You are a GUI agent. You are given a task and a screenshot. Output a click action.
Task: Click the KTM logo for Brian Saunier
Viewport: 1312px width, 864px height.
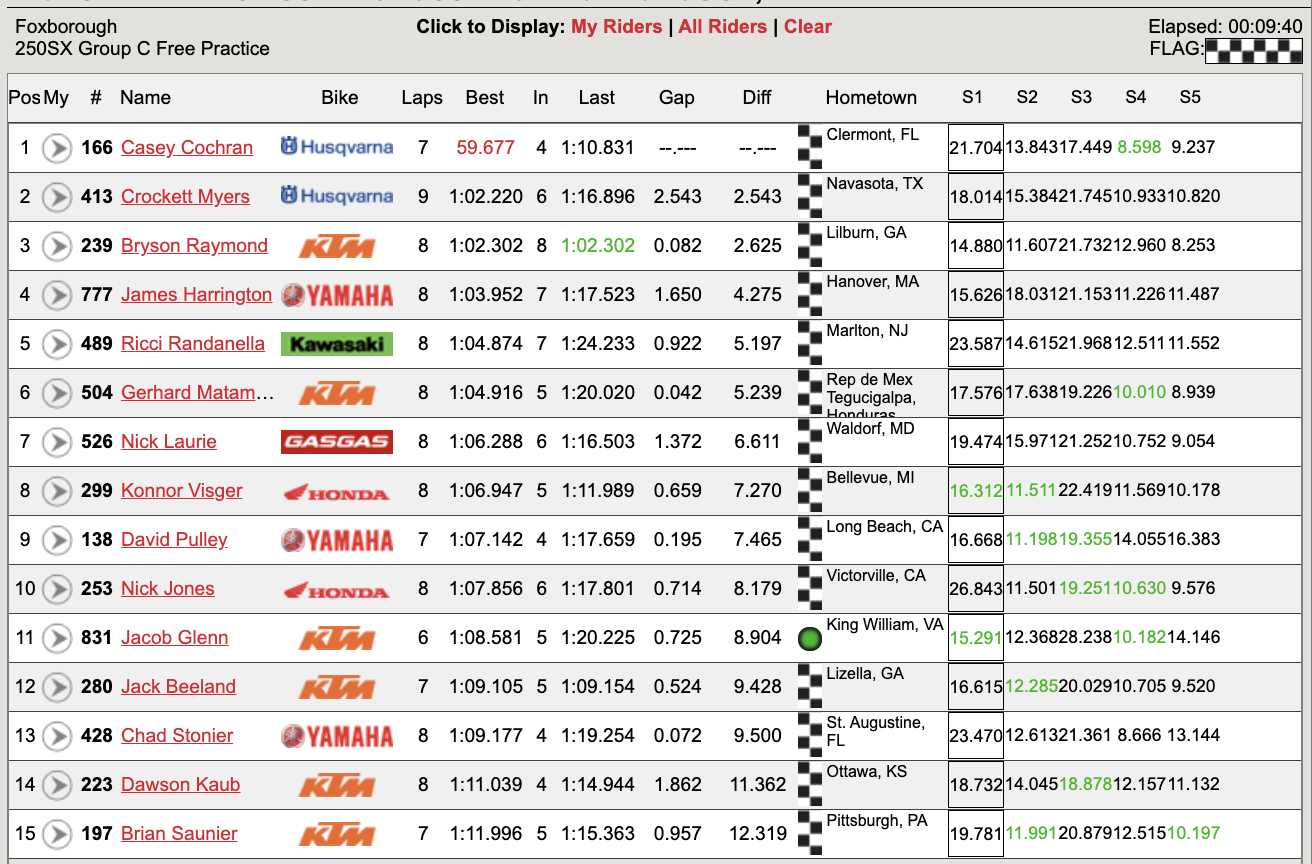337,834
